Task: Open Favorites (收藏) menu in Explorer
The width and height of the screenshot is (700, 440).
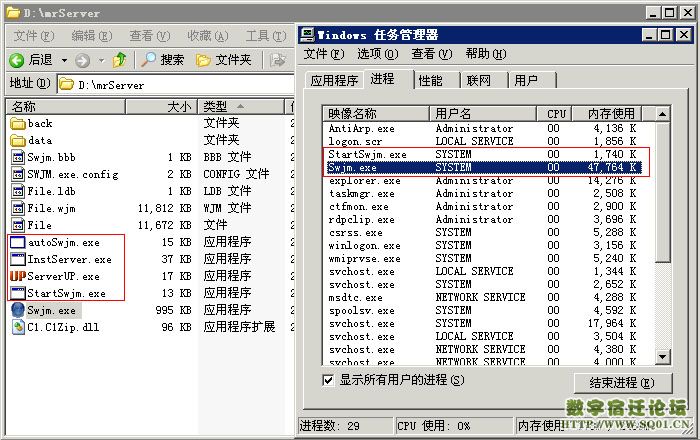Action: [208, 36]
